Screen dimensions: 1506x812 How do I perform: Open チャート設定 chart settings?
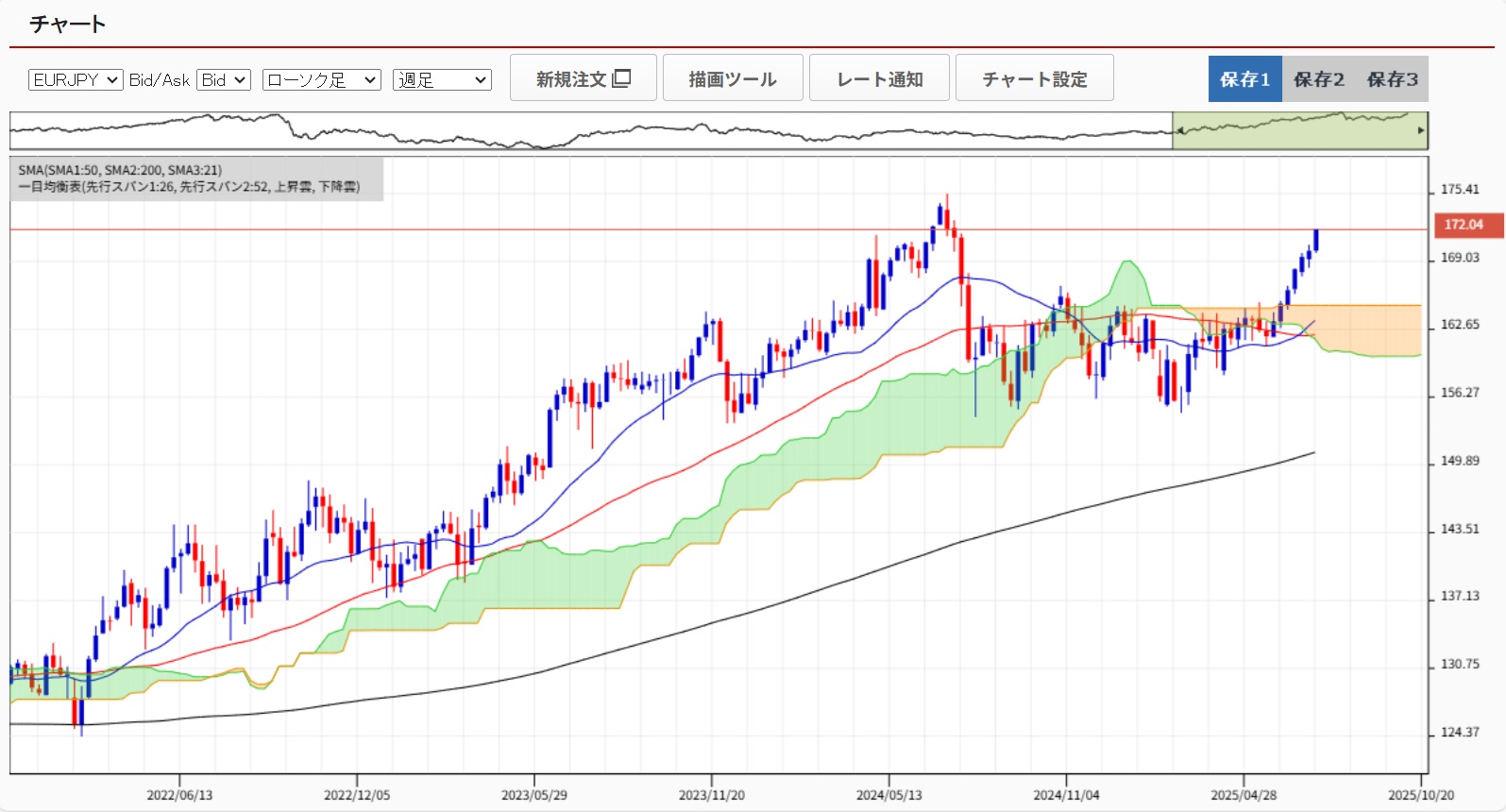click(x=1035, y=77)
